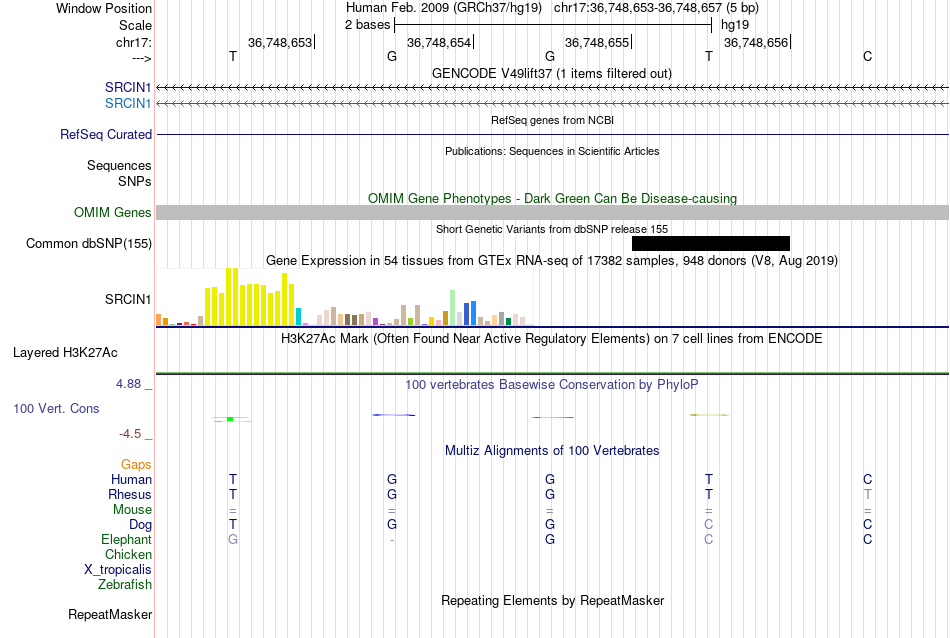The width and height of the screenshot is (950, 638).
Task: Click the Rhesus species row label
Action: [130, 495]
